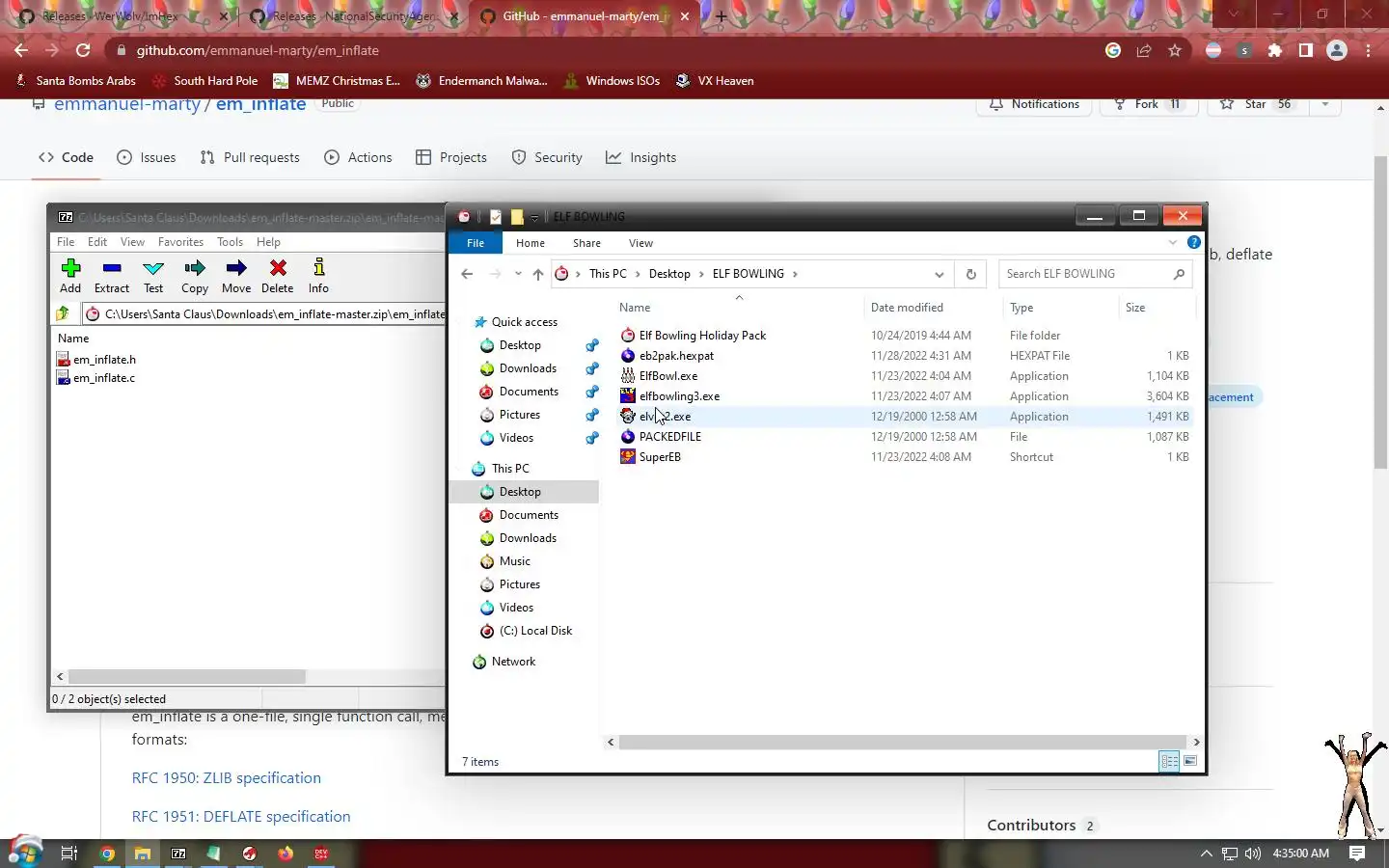
Task: Open Favorites menu in 7-Zip window
Action: pyautogui.click(x=180, y=242)
